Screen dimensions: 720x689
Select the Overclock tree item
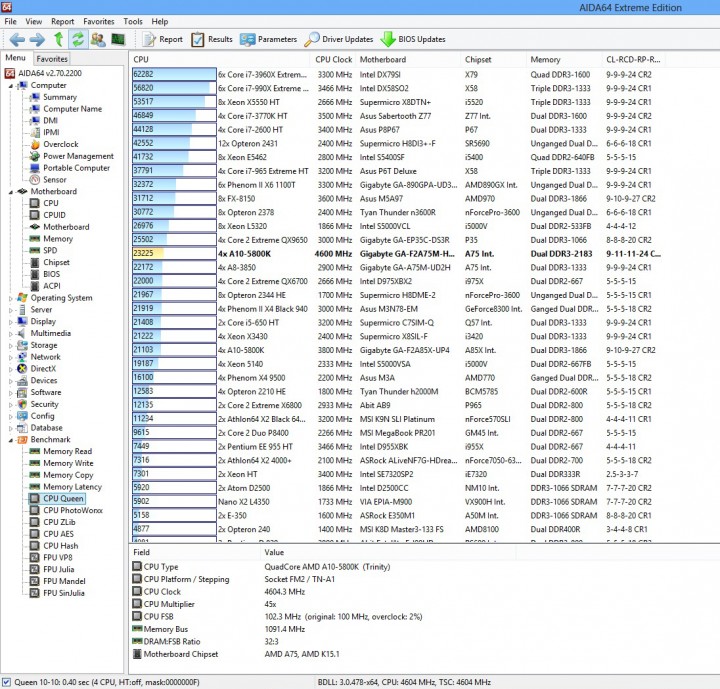point(61,144)
